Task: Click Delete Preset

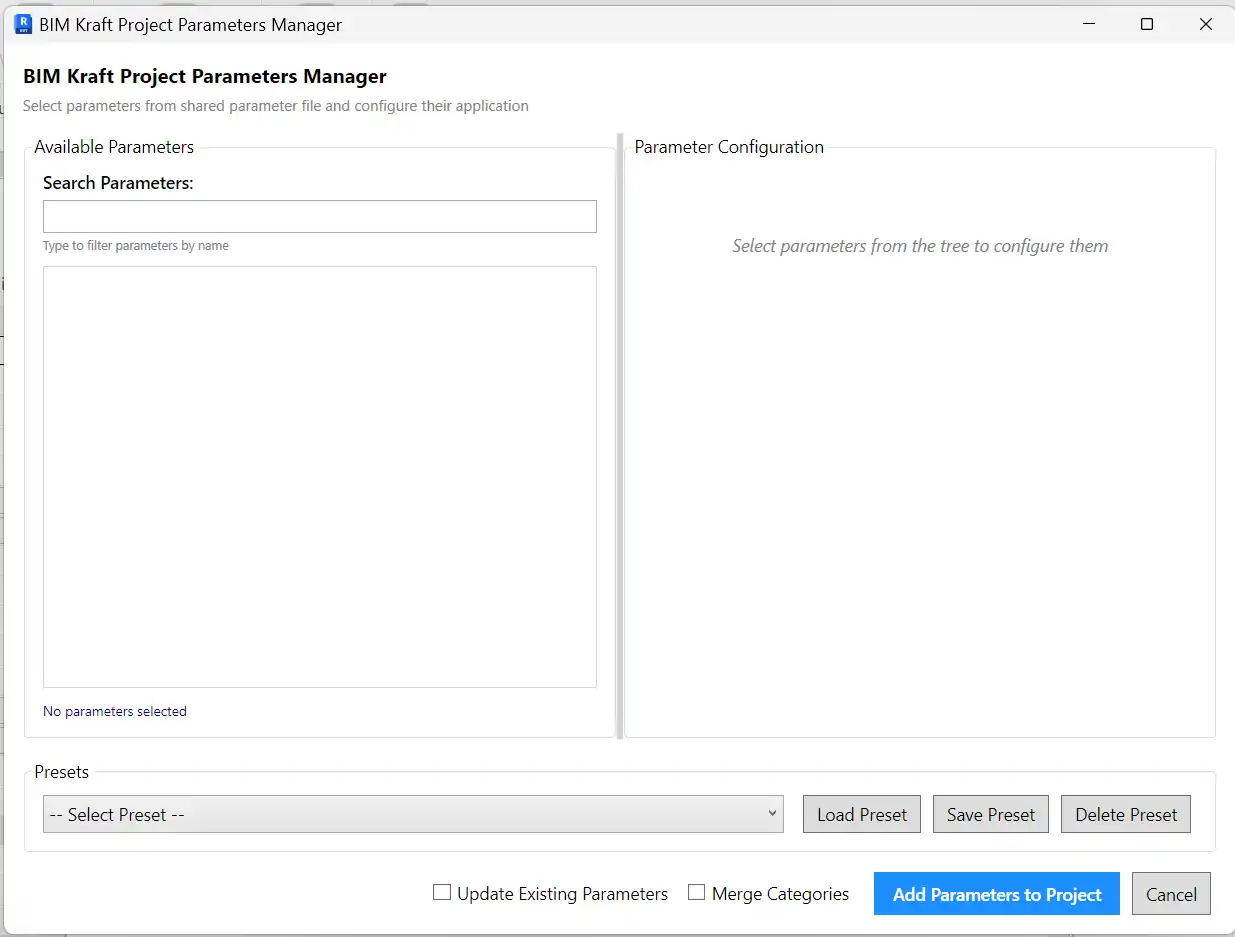Action: [1126, 814]
